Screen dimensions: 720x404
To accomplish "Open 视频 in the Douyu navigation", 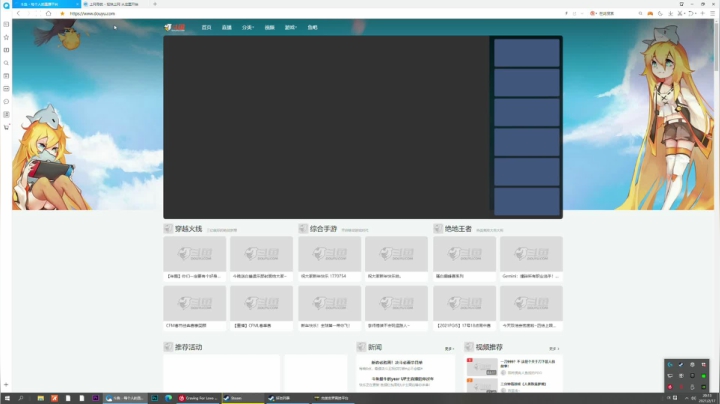I will tap(270, 28).
